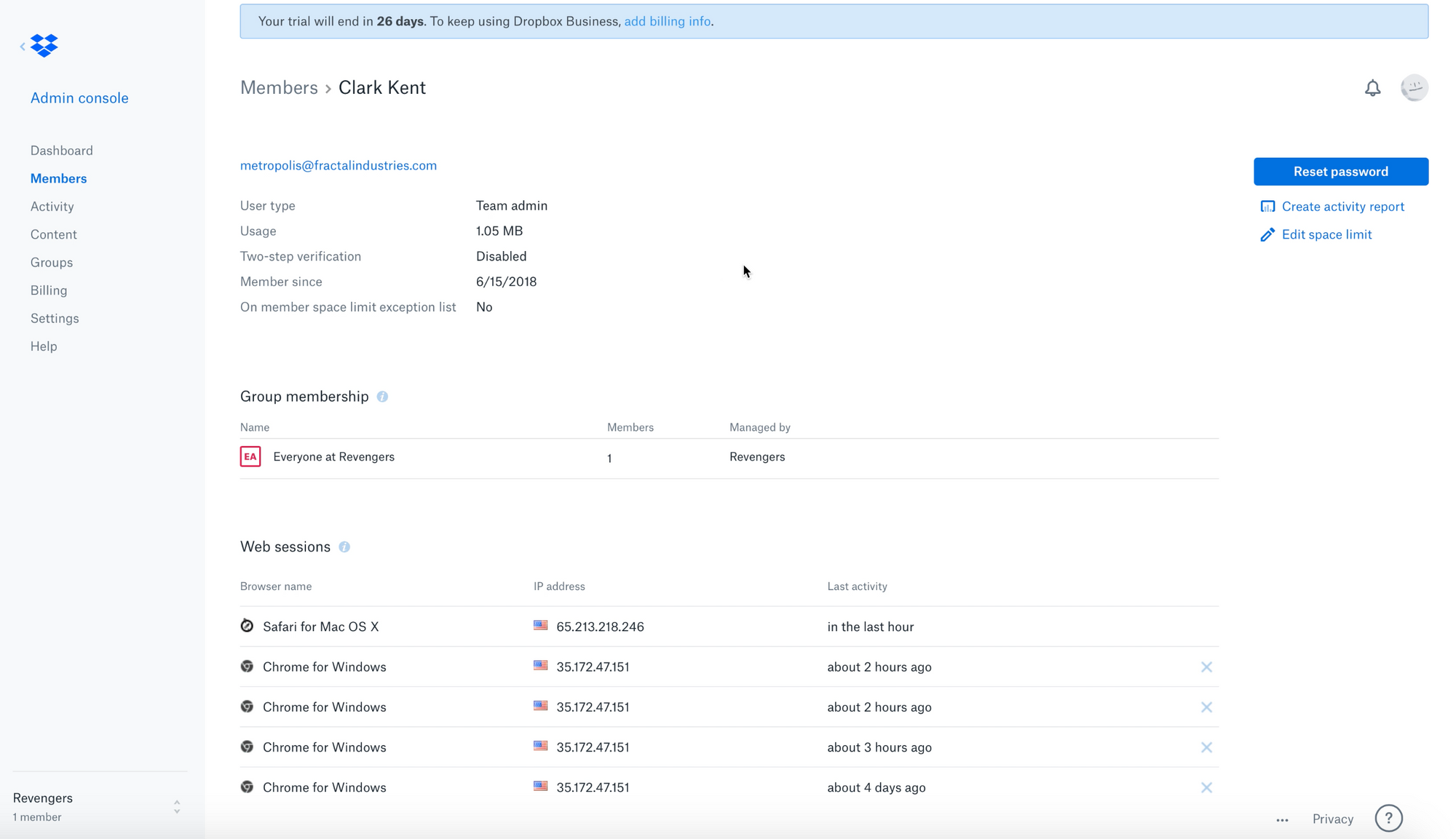Open Billing page
This screenshot has width=1456, height=839.
pyautogui.click(x=49, y=290)
